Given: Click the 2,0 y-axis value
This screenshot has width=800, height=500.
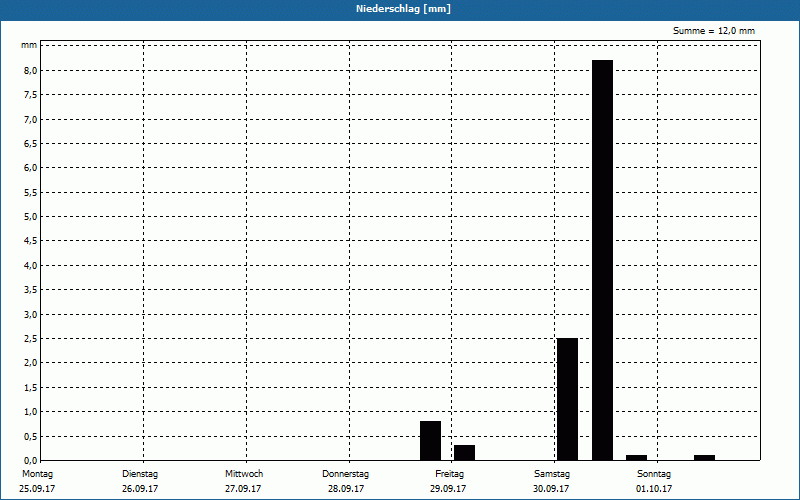Looking at the screenshot, I should (31, 363).
